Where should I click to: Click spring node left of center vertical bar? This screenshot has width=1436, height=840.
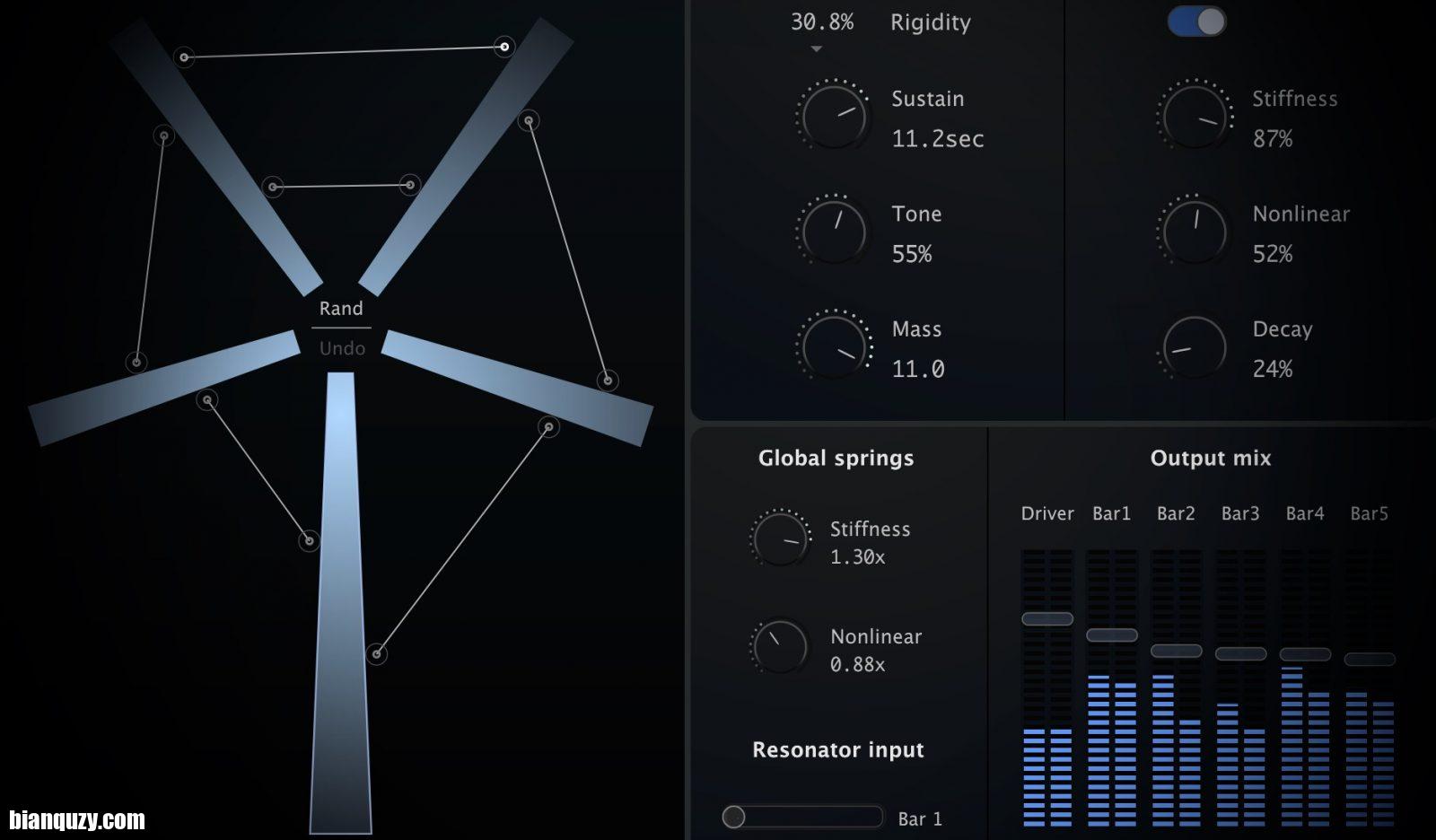point(310,540)
